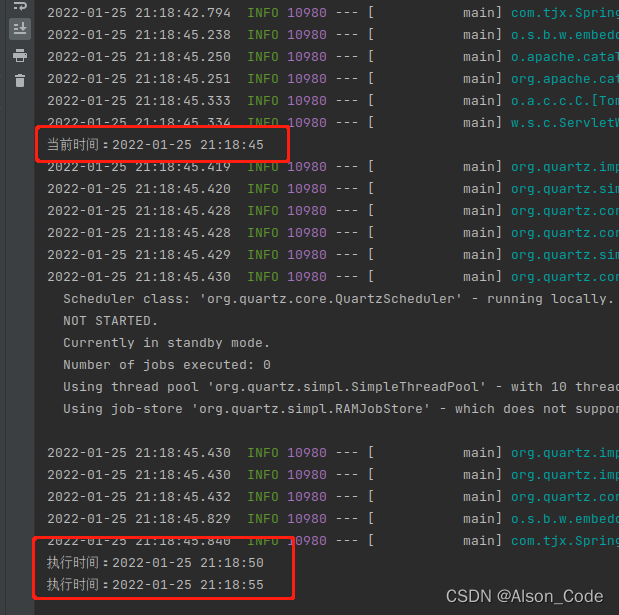Click the timestamp 21:18:45.432
Screen dimensions: 619x615
point(139,497)
